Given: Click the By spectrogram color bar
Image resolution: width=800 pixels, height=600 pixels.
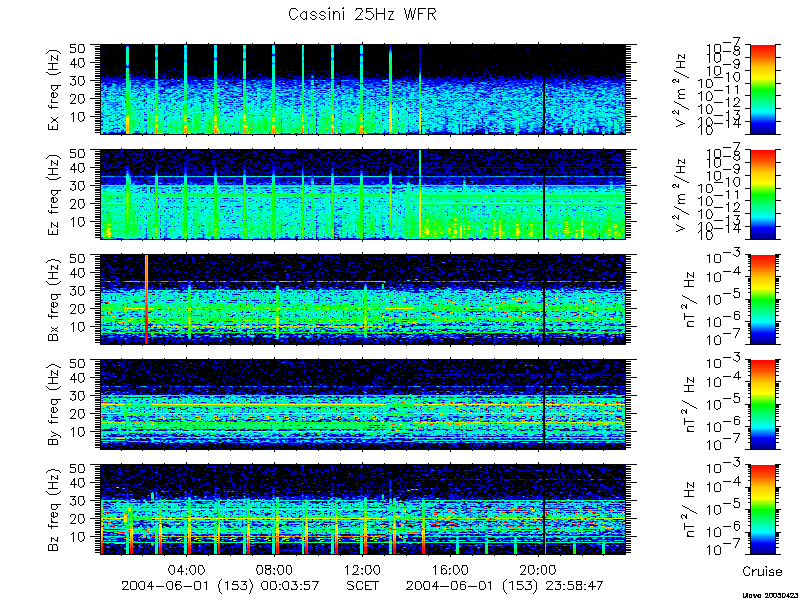Looking at the screenshot, I should tap(762, 404).
